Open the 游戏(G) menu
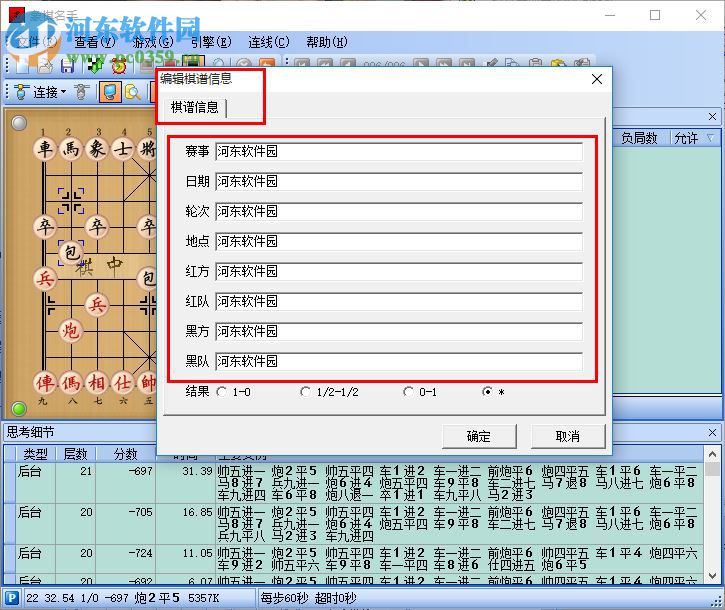Screen dimensions: 725x610 click(x=153, y=42)
